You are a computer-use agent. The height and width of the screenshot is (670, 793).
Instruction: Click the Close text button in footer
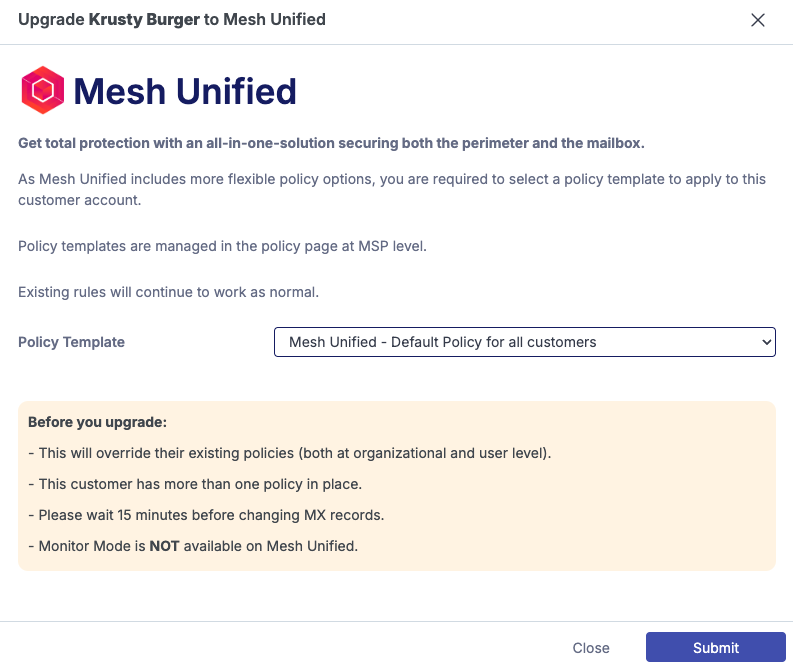591,648
